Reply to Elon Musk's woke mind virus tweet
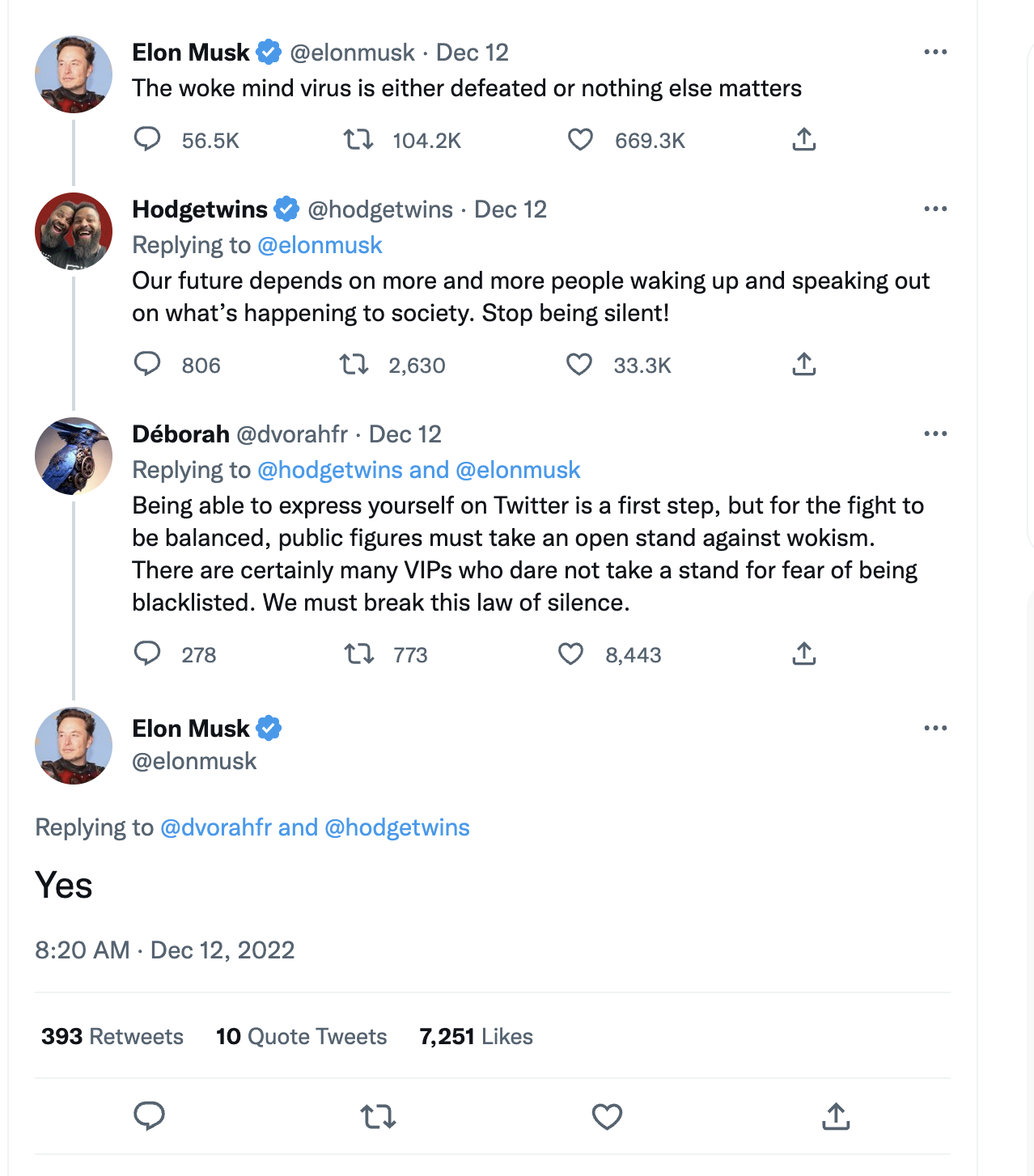 coord(148,139)
